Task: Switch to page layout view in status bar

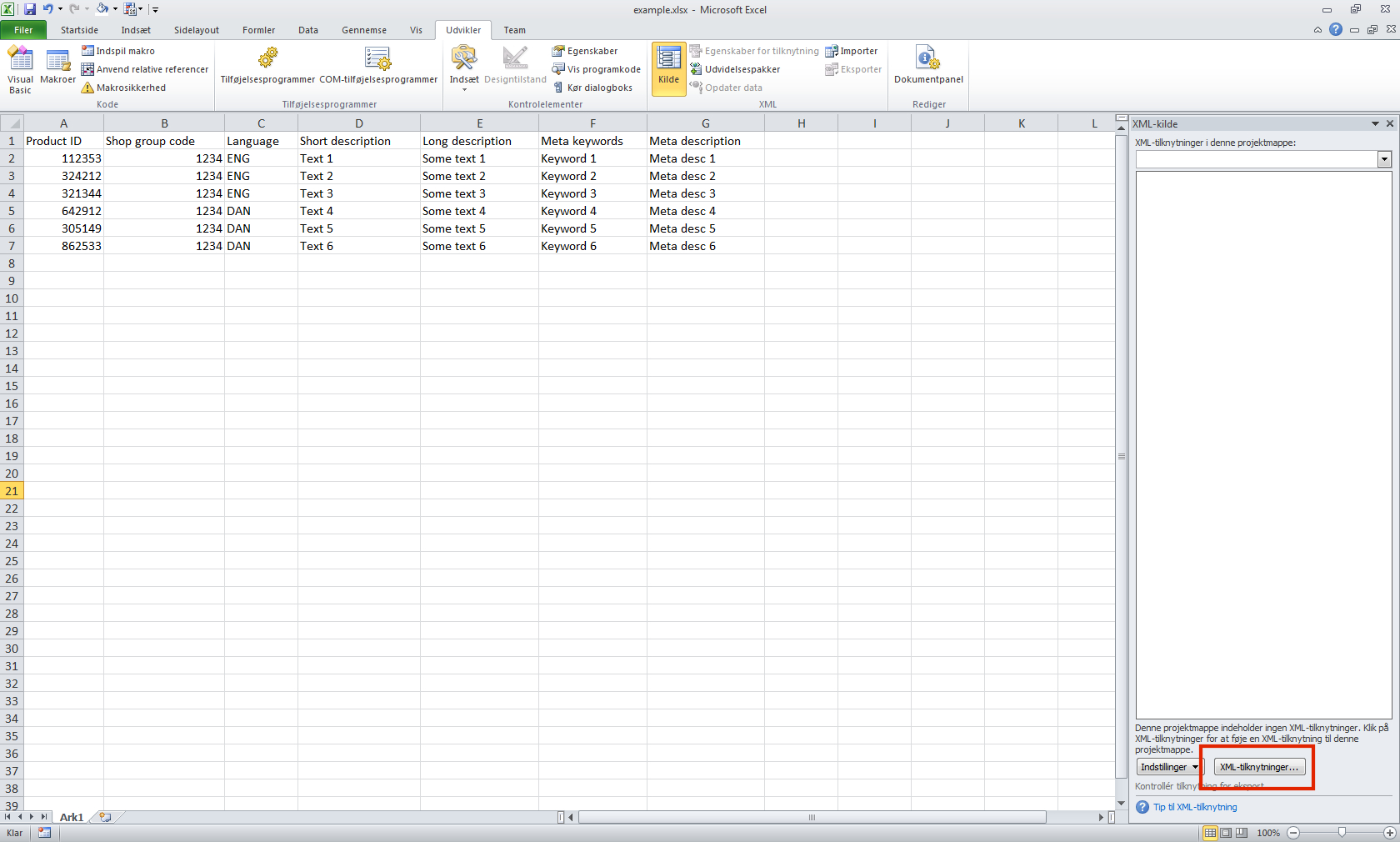Action: 1226,833
